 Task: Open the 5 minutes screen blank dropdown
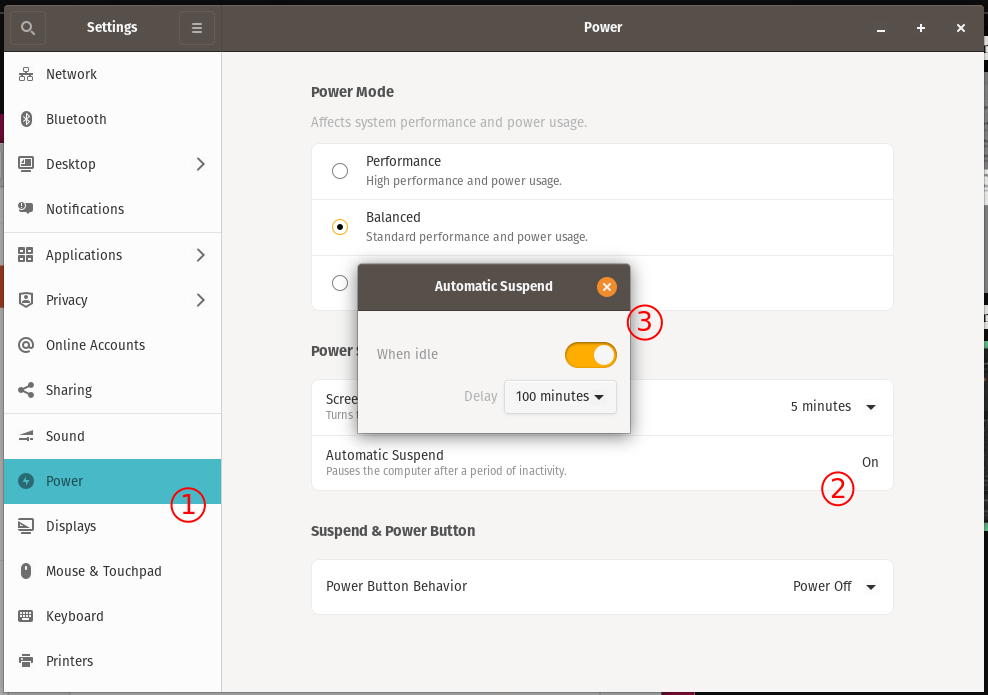(834, 406)
